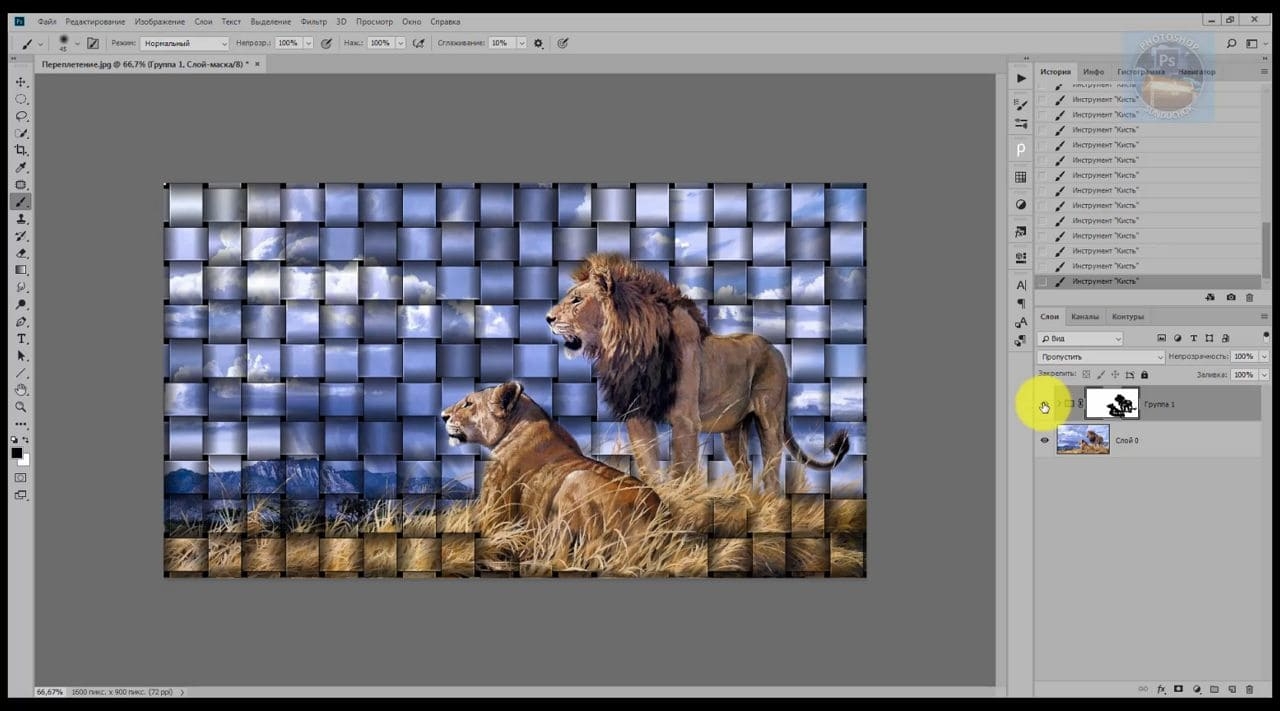This screenshot has width=1280, height=711.
Task: Add a layer mask from Layers footer
Action: tap(1178, 689)
